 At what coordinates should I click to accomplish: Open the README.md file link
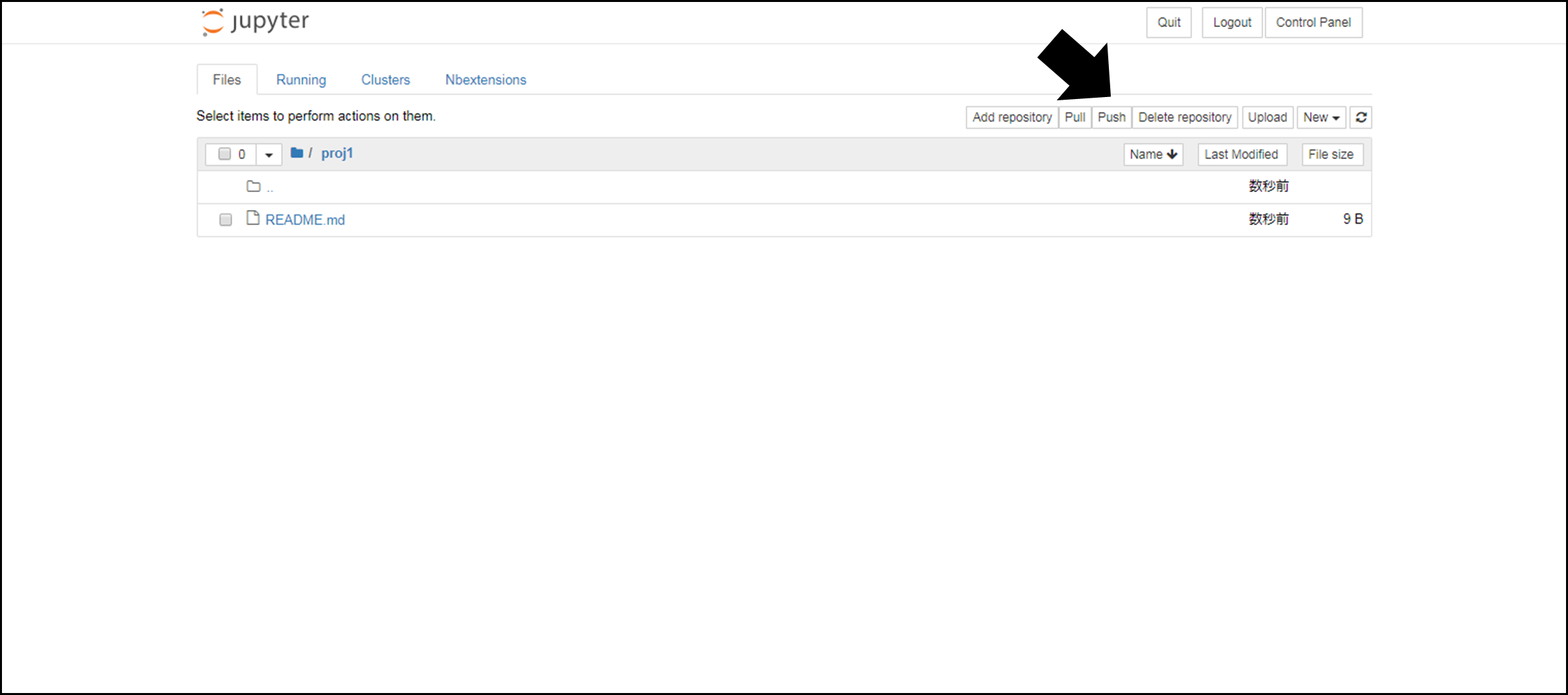(x=305, y=220)
